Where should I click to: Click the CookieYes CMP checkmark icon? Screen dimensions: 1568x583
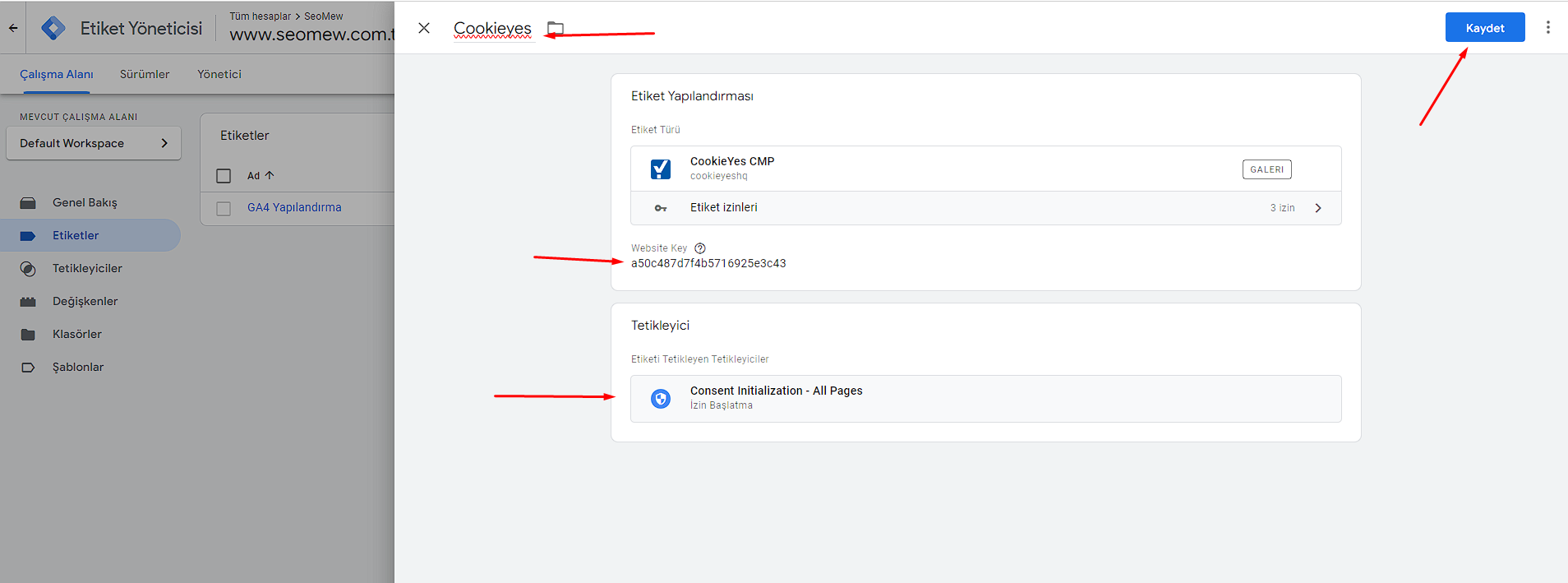[x=661, y=169]
